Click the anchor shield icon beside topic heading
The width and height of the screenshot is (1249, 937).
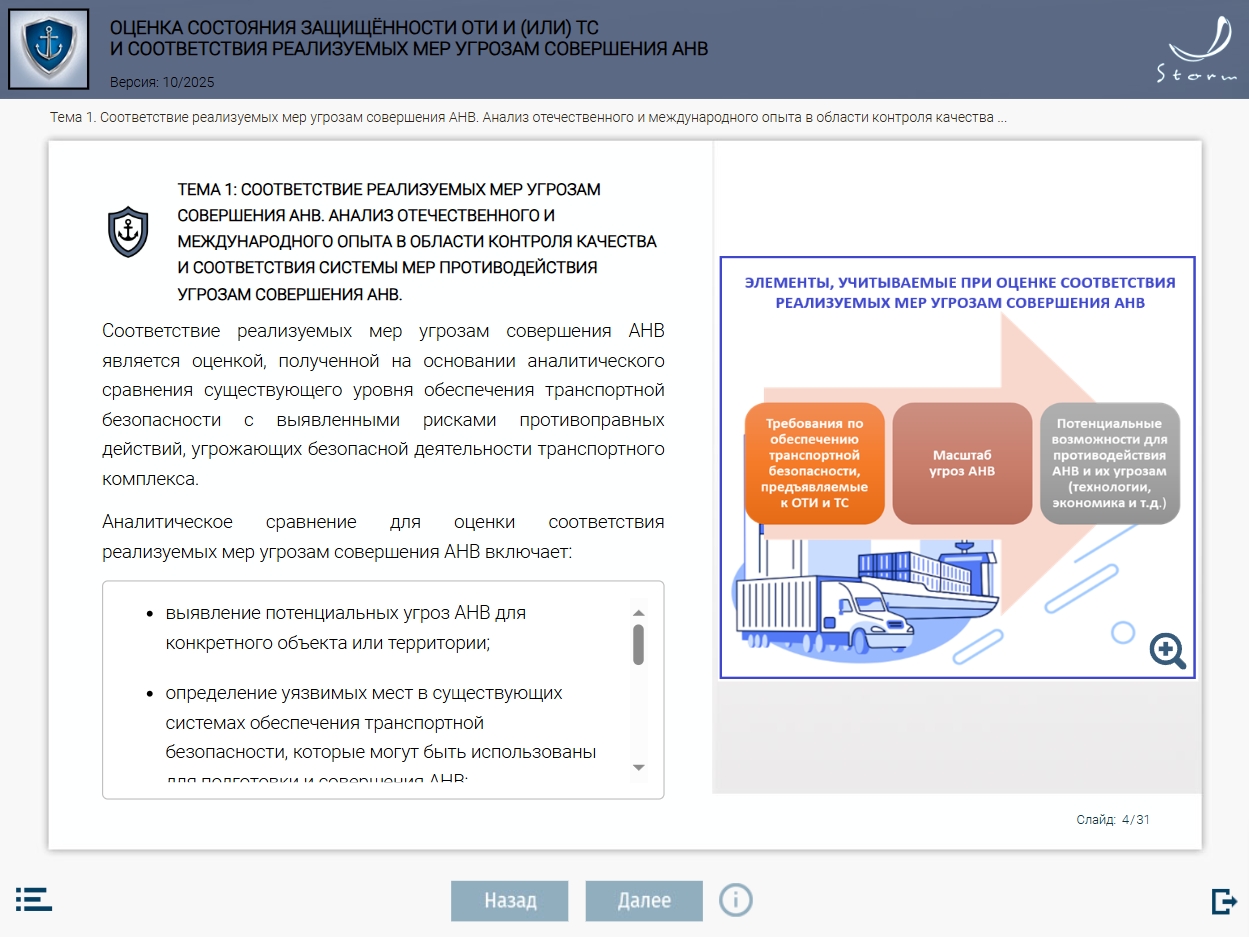128,232
